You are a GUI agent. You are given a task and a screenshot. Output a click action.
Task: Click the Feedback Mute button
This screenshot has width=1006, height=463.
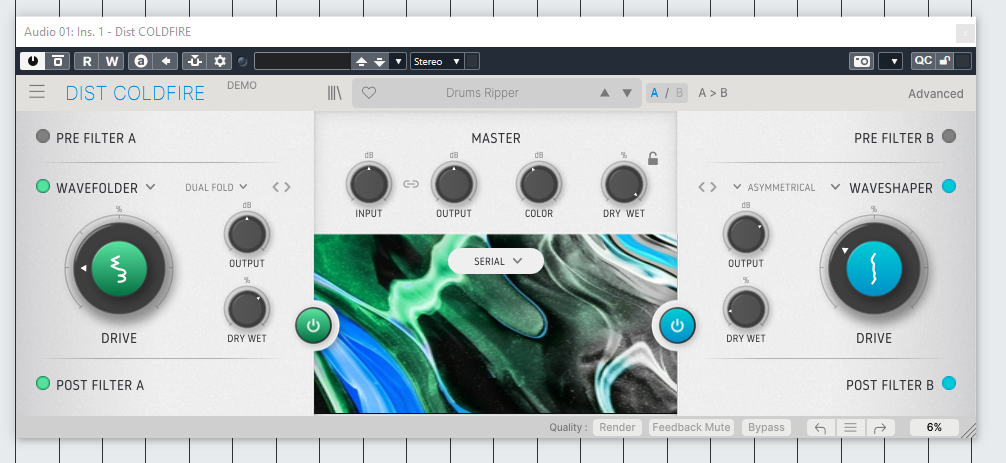pyautogui.click(x=691, y=427)
